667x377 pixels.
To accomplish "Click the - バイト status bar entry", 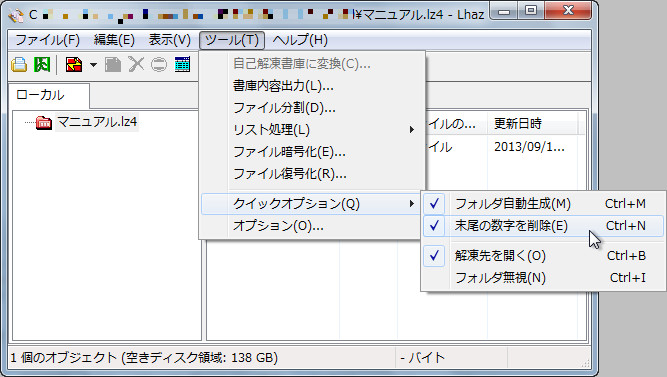I will (x=422, y=358).
